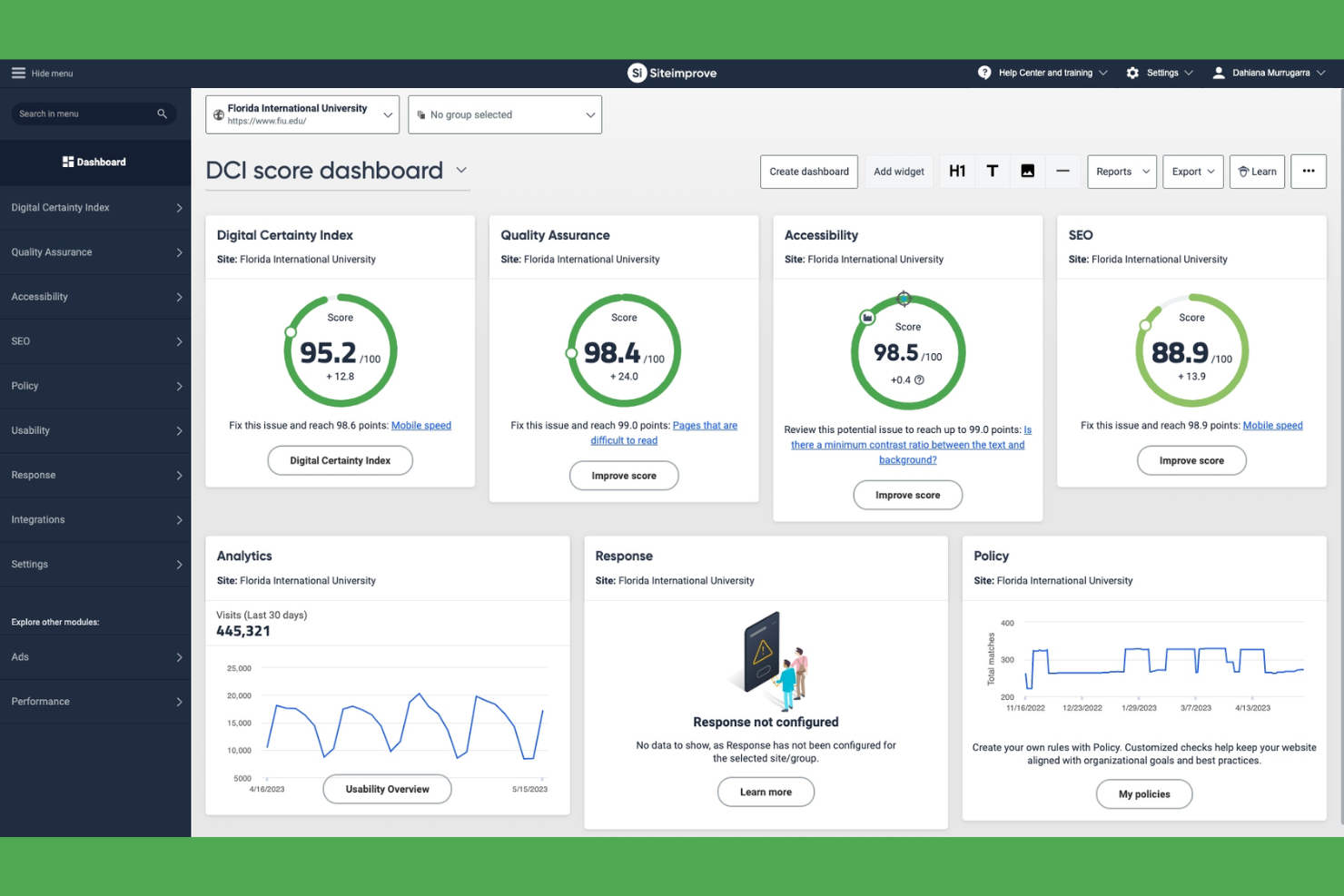
Task: Click the Learn button
Action: pyautogui.click(x=1258, y=171)
